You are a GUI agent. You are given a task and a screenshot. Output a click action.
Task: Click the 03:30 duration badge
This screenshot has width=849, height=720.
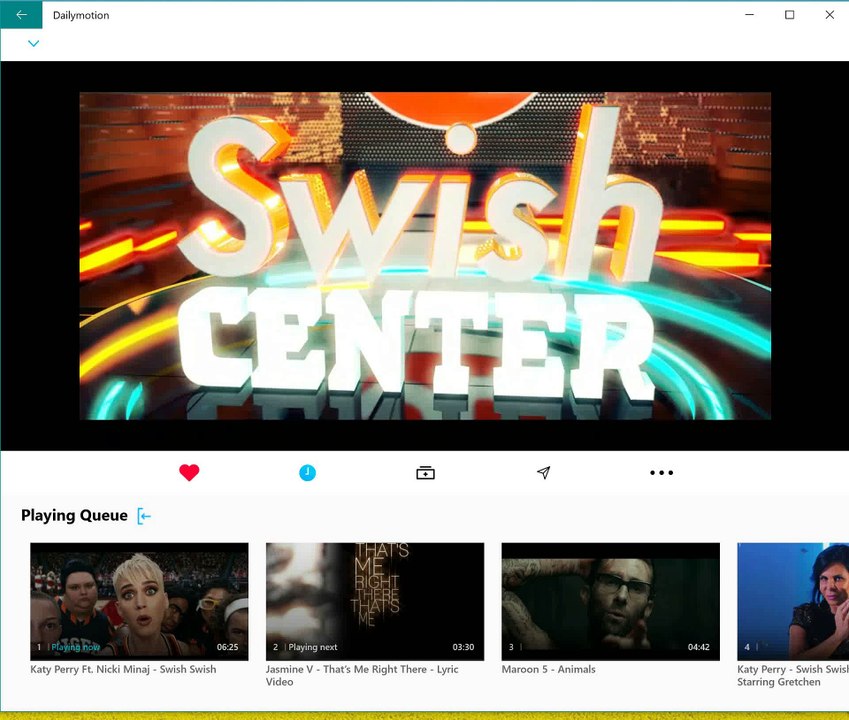(x=463, y=647)
